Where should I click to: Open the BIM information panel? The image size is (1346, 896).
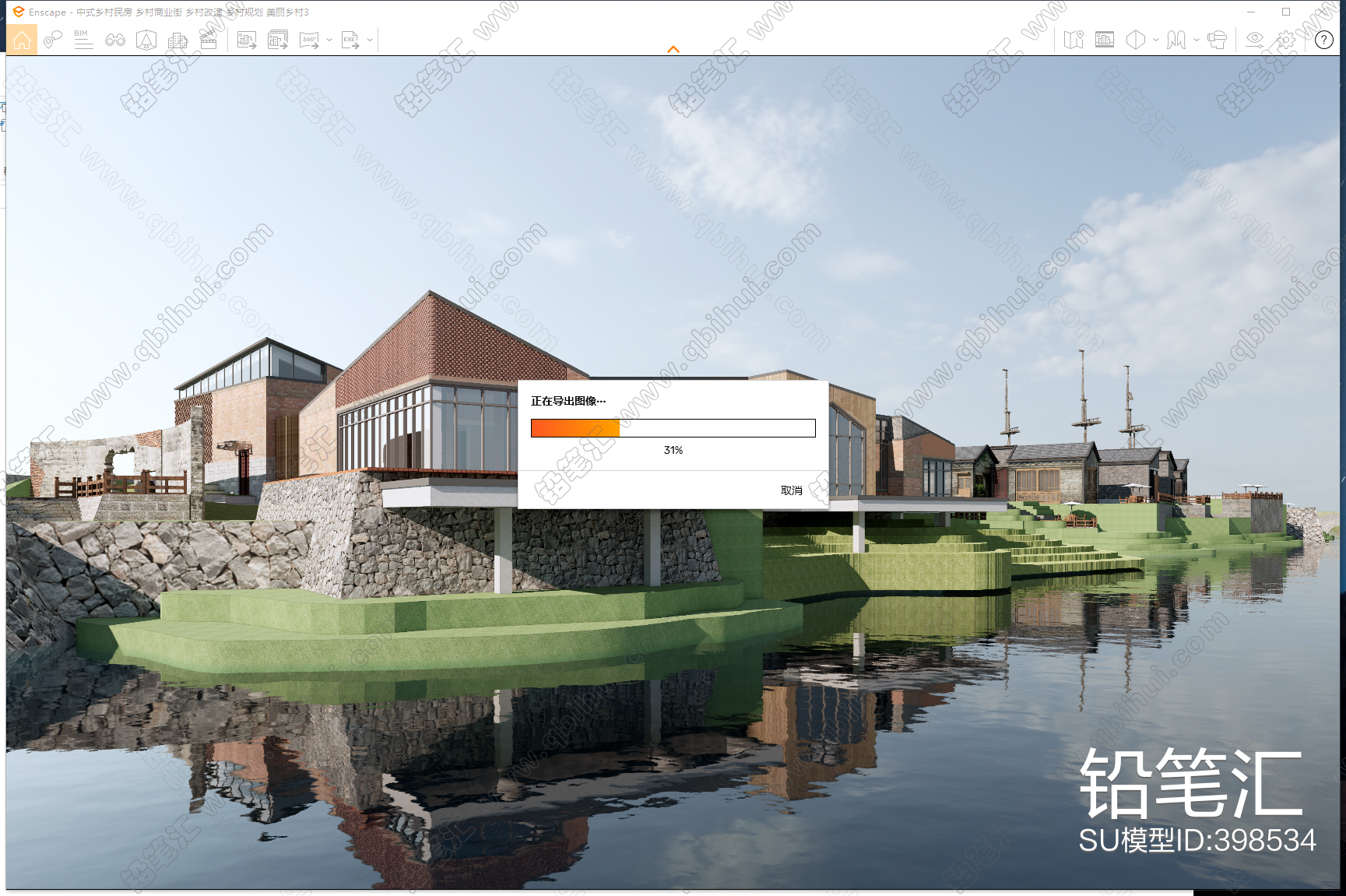click(x=83, y=40)
